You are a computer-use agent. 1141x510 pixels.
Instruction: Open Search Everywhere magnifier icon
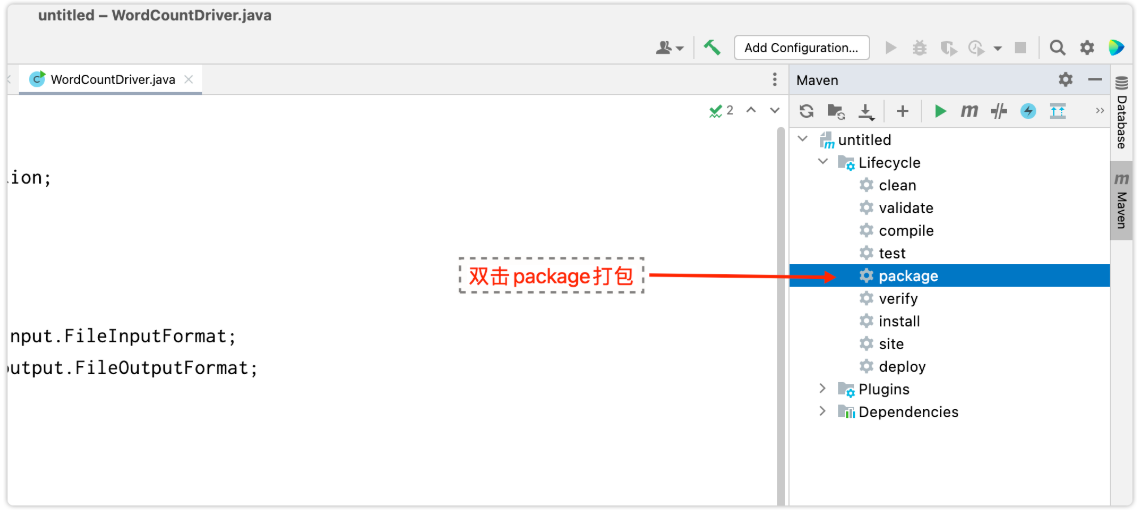1057,47
